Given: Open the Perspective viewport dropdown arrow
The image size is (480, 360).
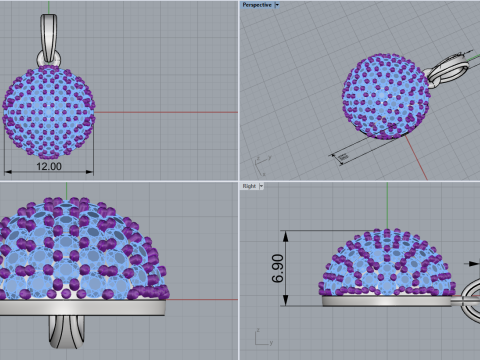Looking at the screenshot, I should pos(277,5).
